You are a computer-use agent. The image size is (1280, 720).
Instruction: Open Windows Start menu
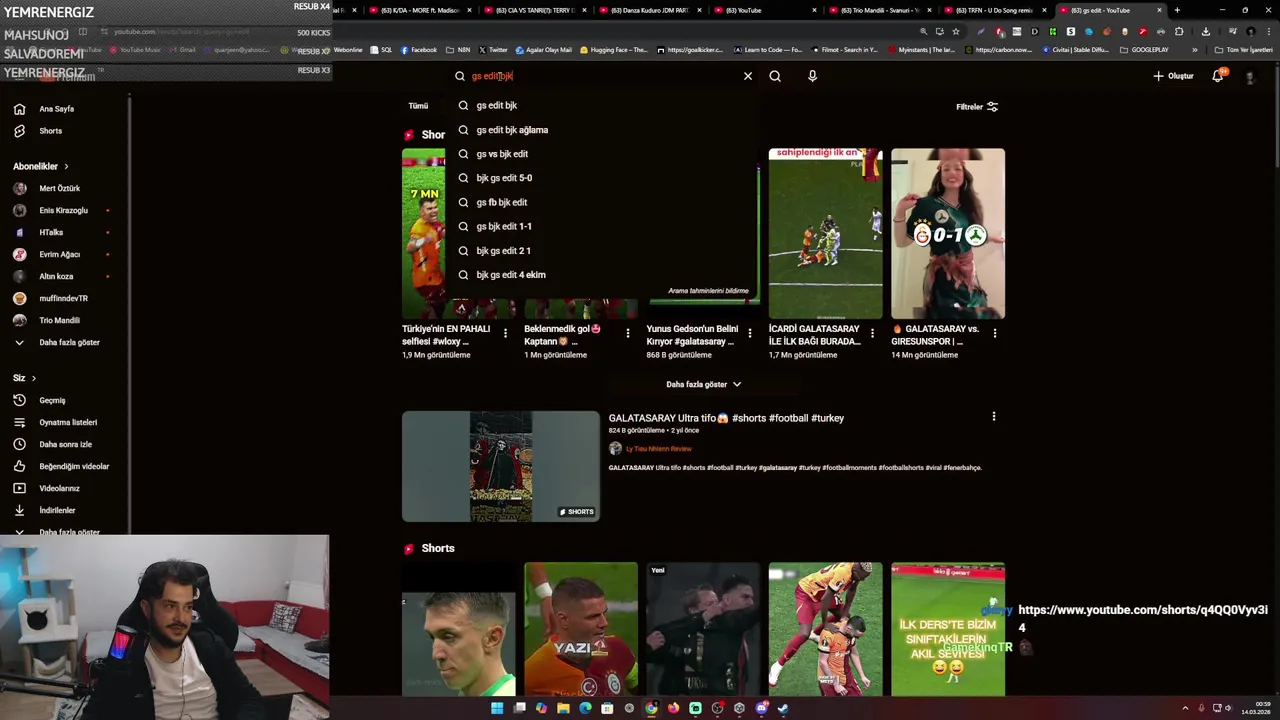click(x=497, y=708)
